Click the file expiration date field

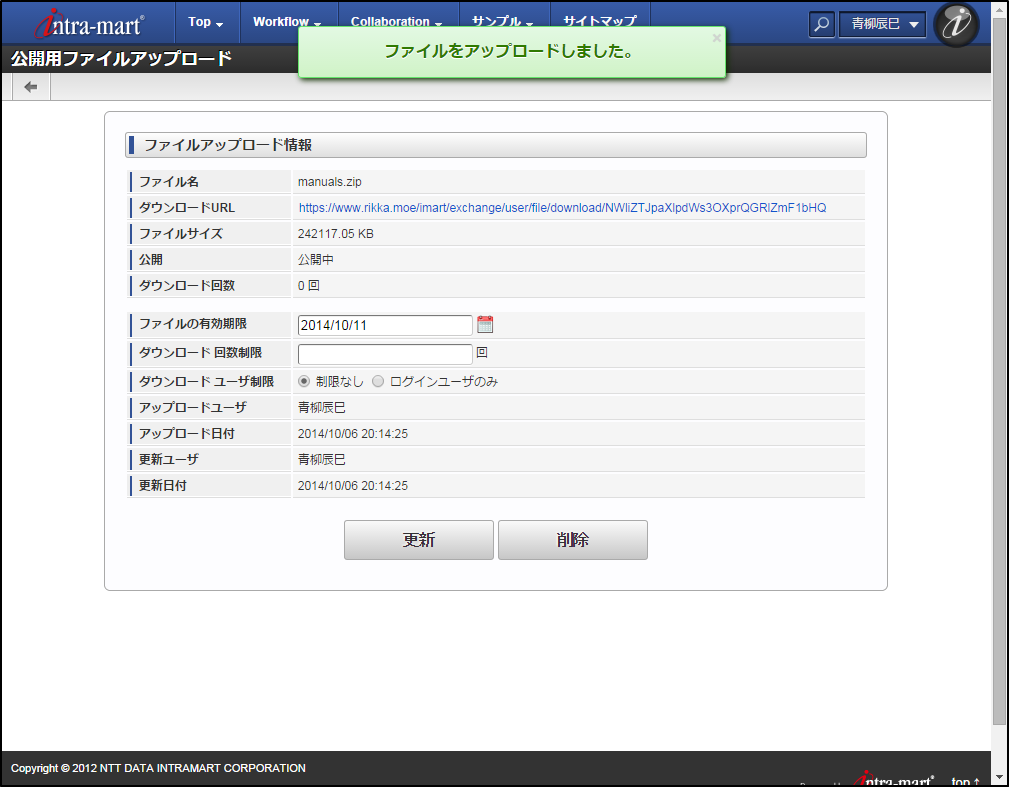click(x=385, y=325)
